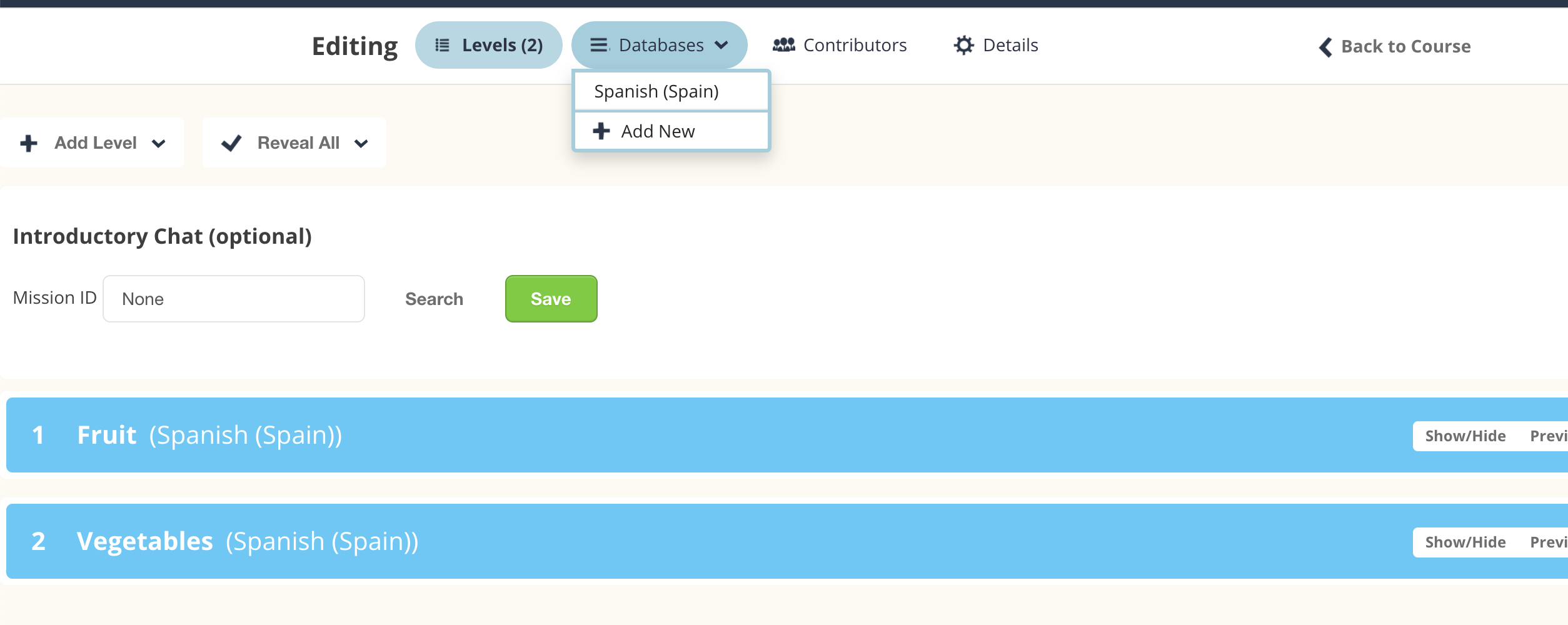Viewport: 1568px width, 625px height.
Task: Open the Fruit level header
Action: pos(107,435)
